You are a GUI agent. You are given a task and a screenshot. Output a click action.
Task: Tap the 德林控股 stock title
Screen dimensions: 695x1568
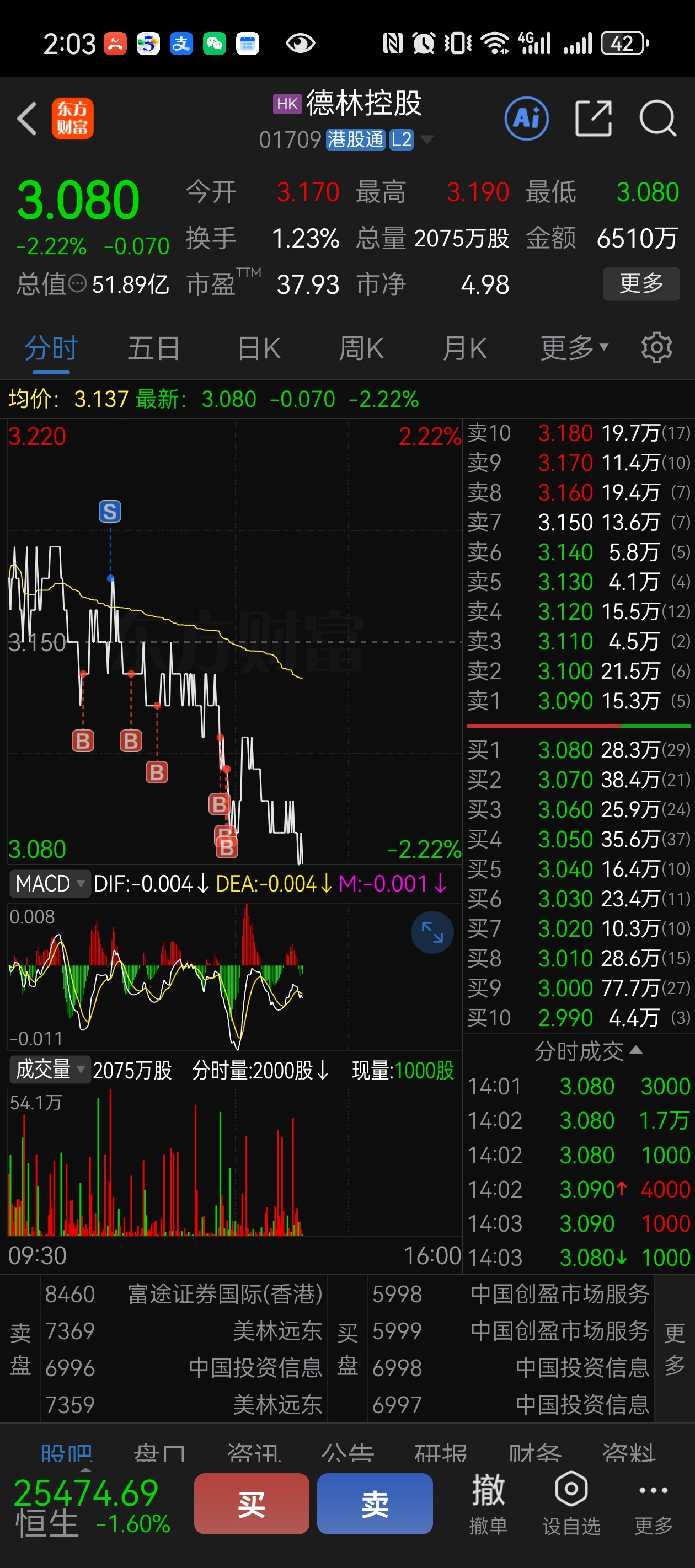coord(363,103)
